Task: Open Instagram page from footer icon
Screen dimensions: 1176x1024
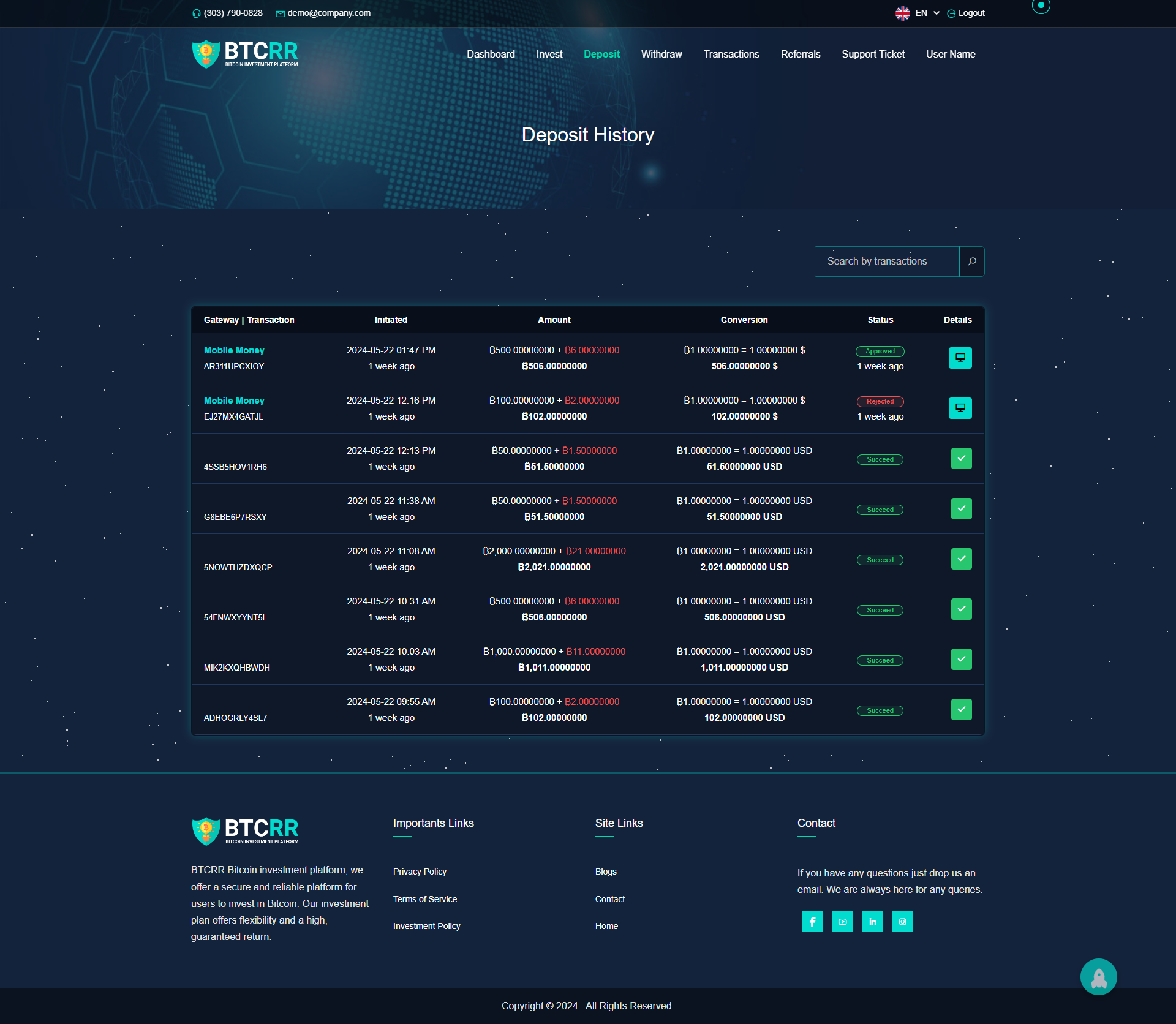Action: [x=902, y=921]
